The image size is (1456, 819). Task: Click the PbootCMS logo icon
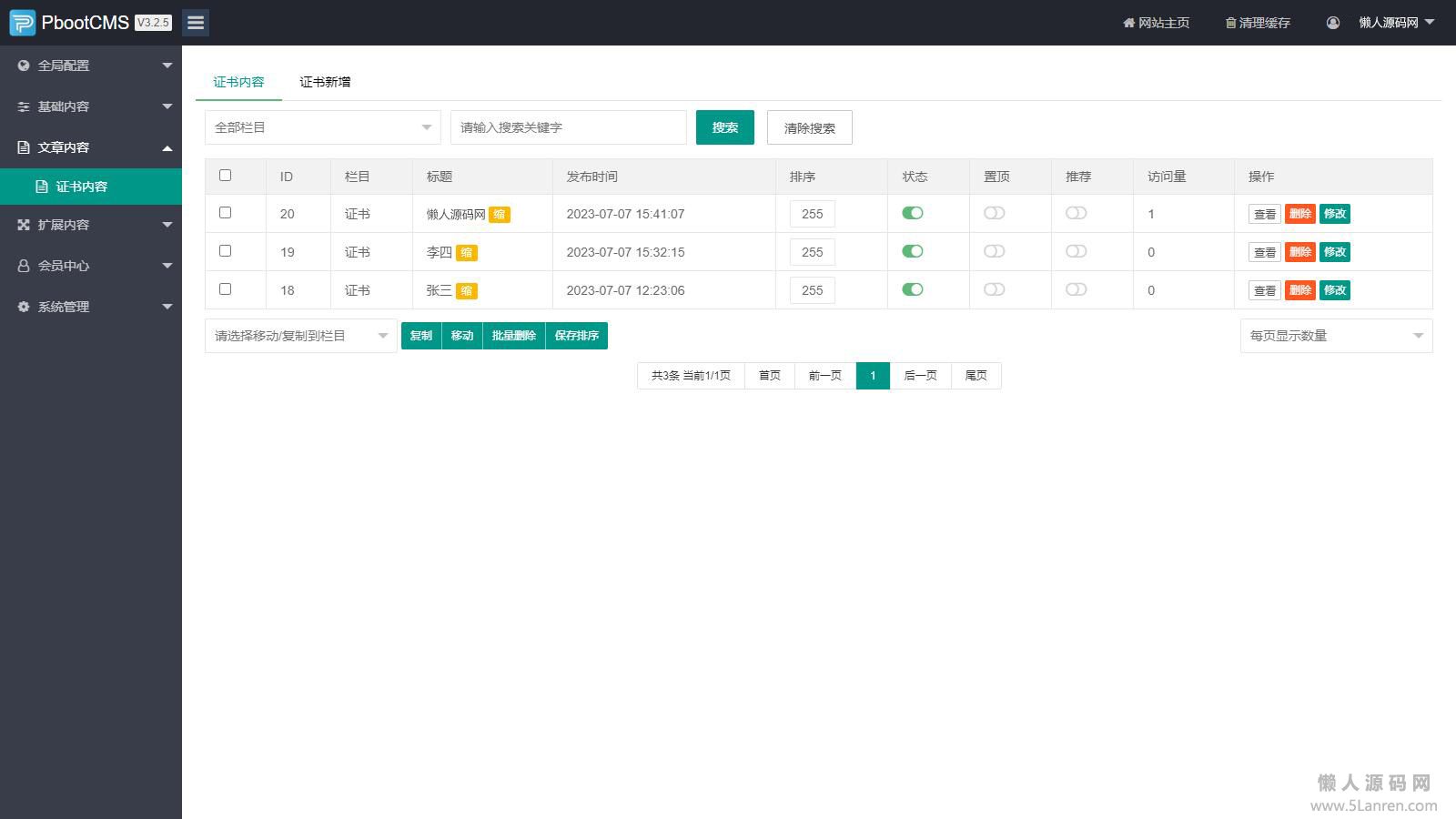(23, 23)
